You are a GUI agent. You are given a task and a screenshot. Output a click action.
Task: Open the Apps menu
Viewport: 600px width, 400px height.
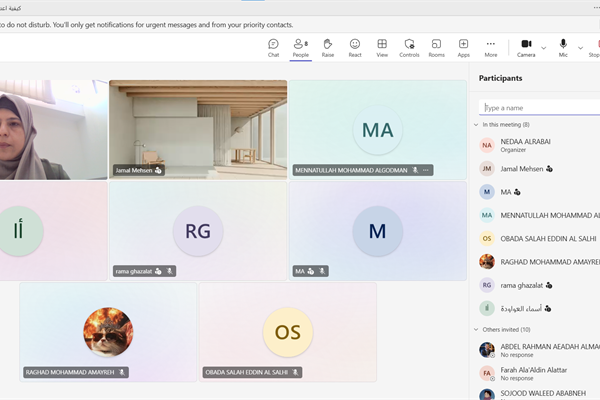463,48
